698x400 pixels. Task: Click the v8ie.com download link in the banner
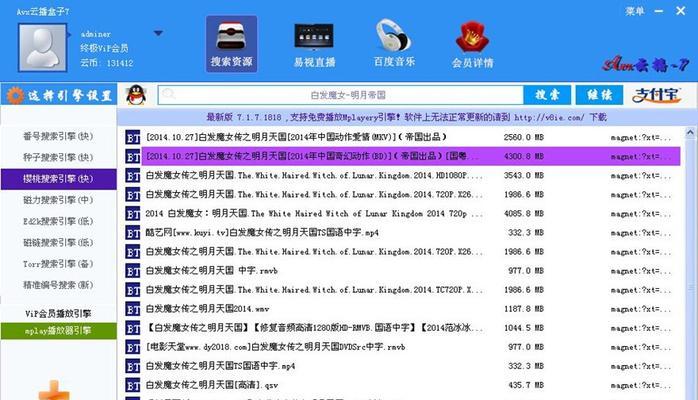[548, 117]
